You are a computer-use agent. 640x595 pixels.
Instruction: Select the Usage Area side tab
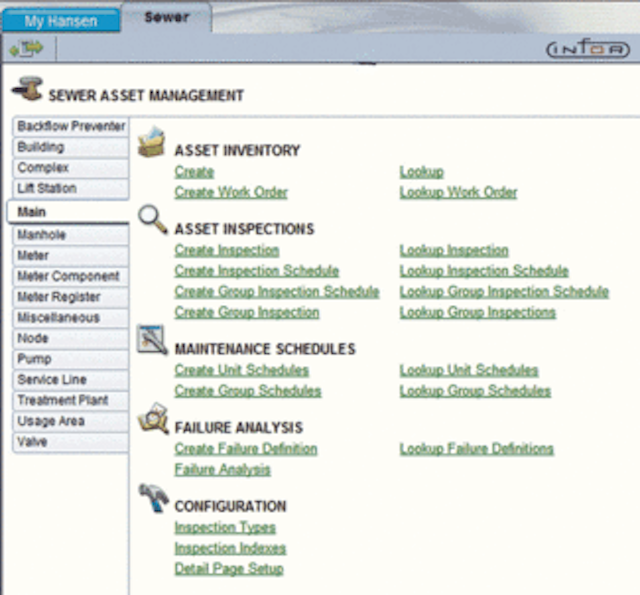tap(71, 421)
